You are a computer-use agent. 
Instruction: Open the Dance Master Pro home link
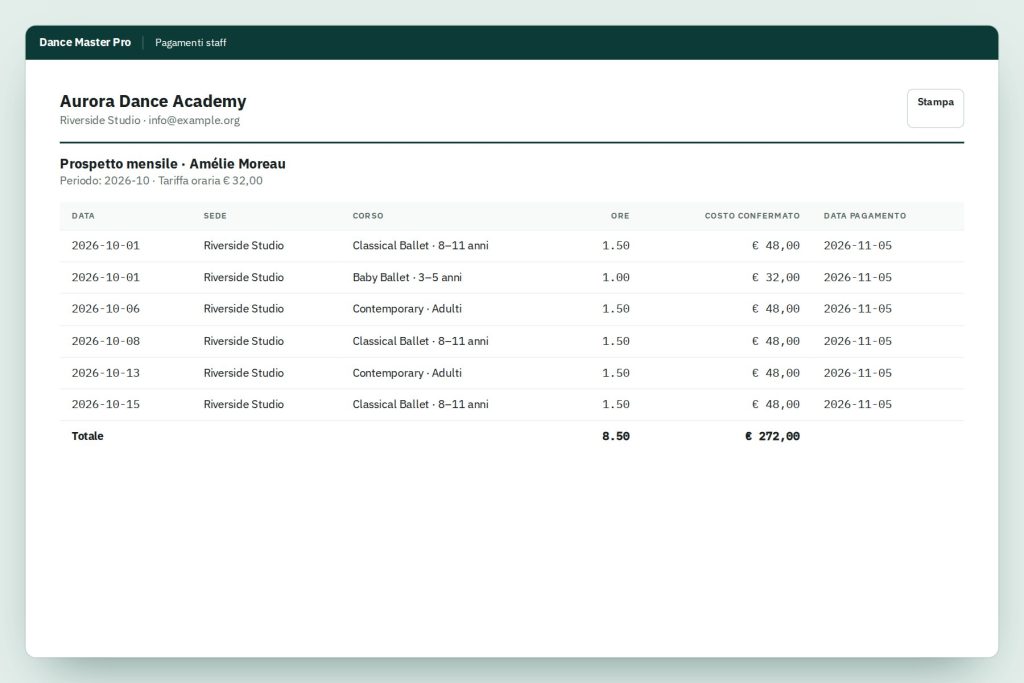pyautogui.click(x=85, y=42)
